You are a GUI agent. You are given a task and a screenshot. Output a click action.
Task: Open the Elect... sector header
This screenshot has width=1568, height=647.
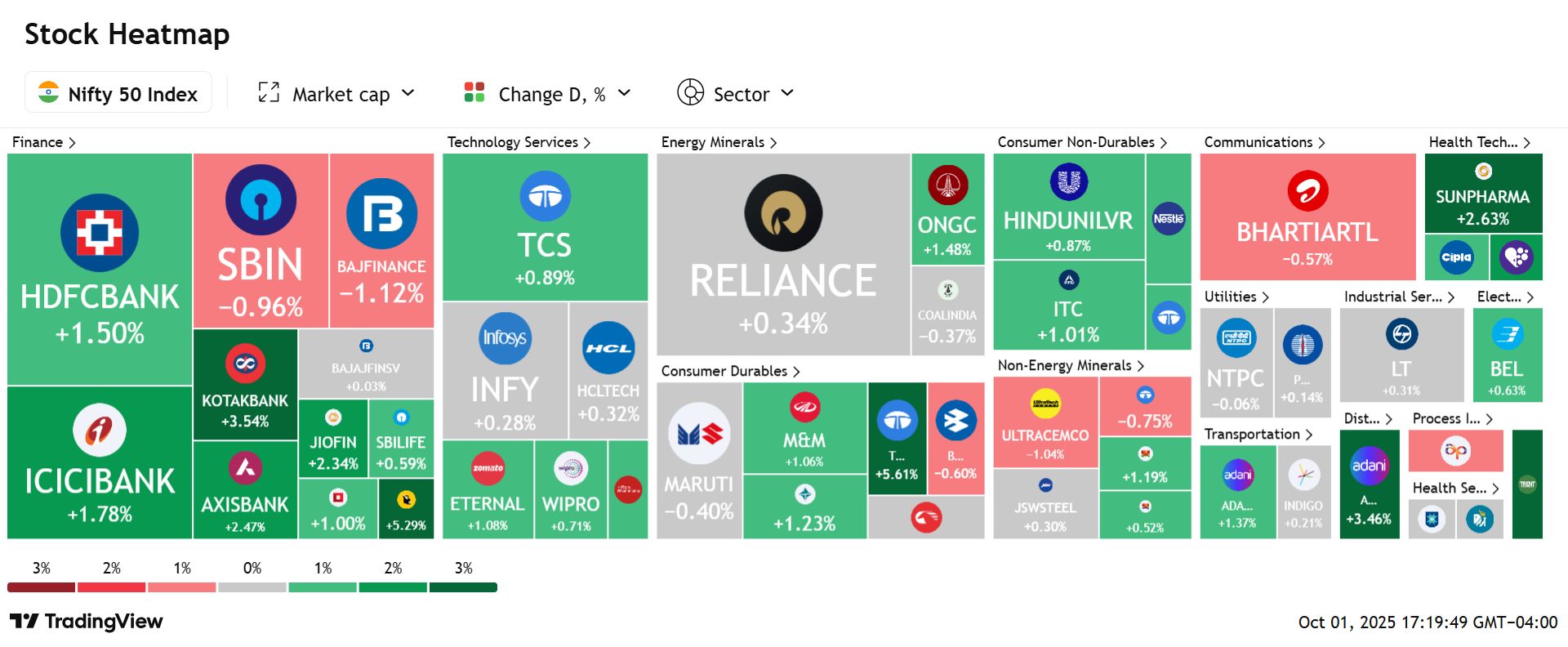(1505, 297)
